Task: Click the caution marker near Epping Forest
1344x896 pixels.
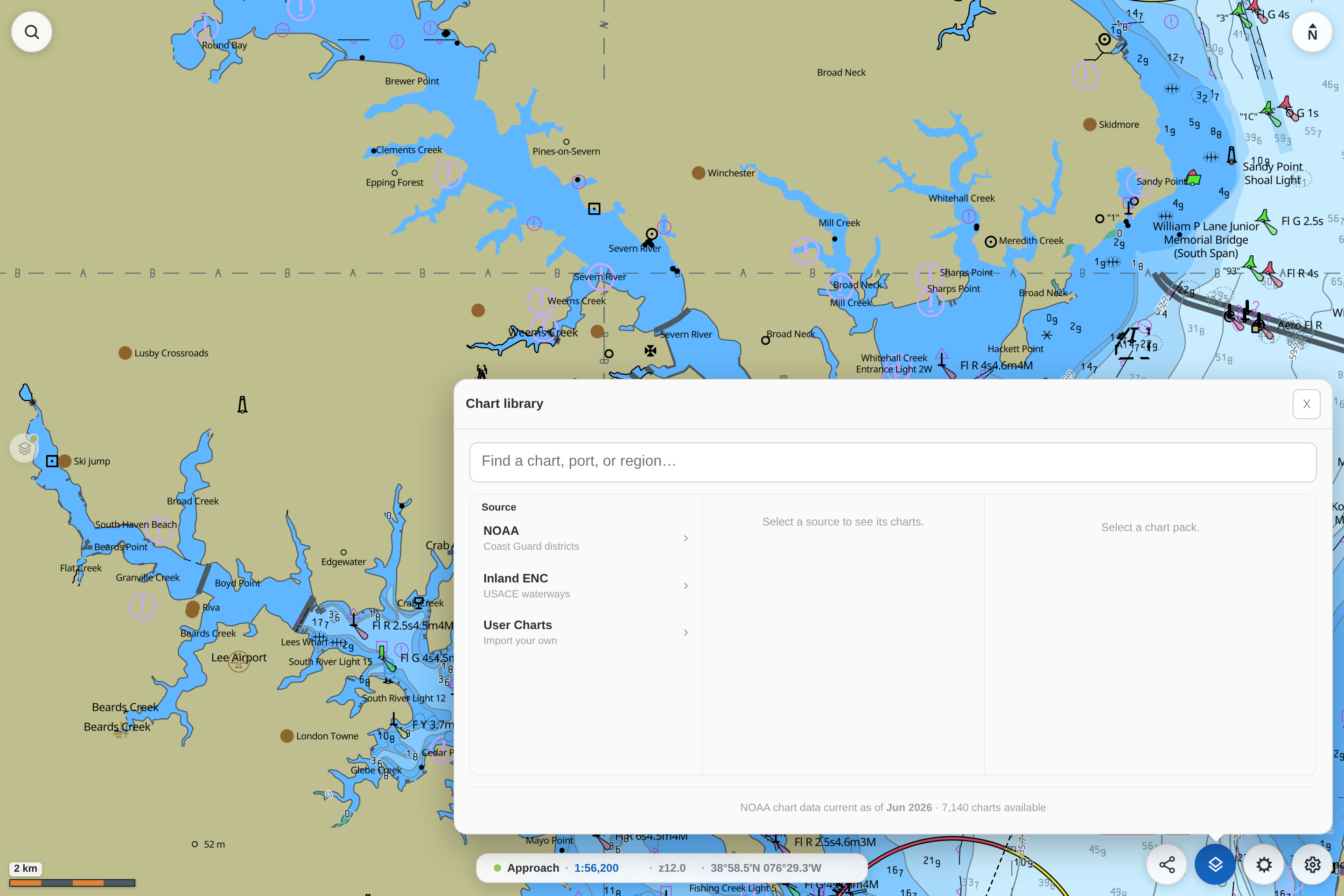Action: [448, 175]
